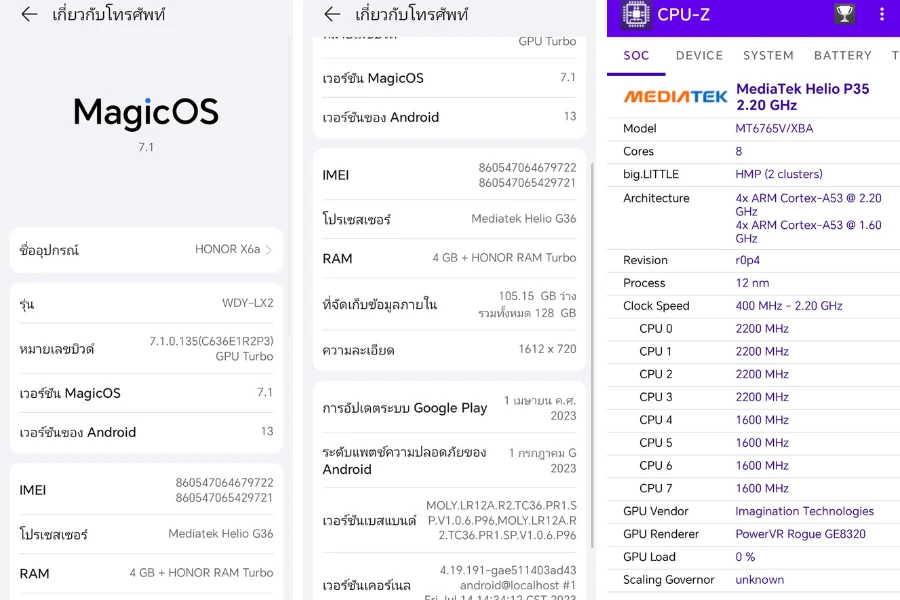
Task: Open the BATTERY tab
Action: [x=842, y=56]
